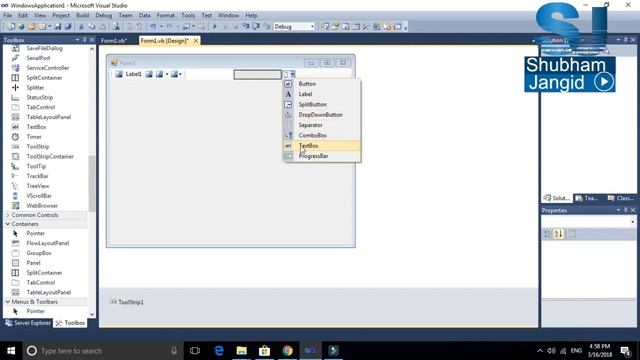
Task: Click the Cut scissors toolbar icon
Action: pos(81,27)
